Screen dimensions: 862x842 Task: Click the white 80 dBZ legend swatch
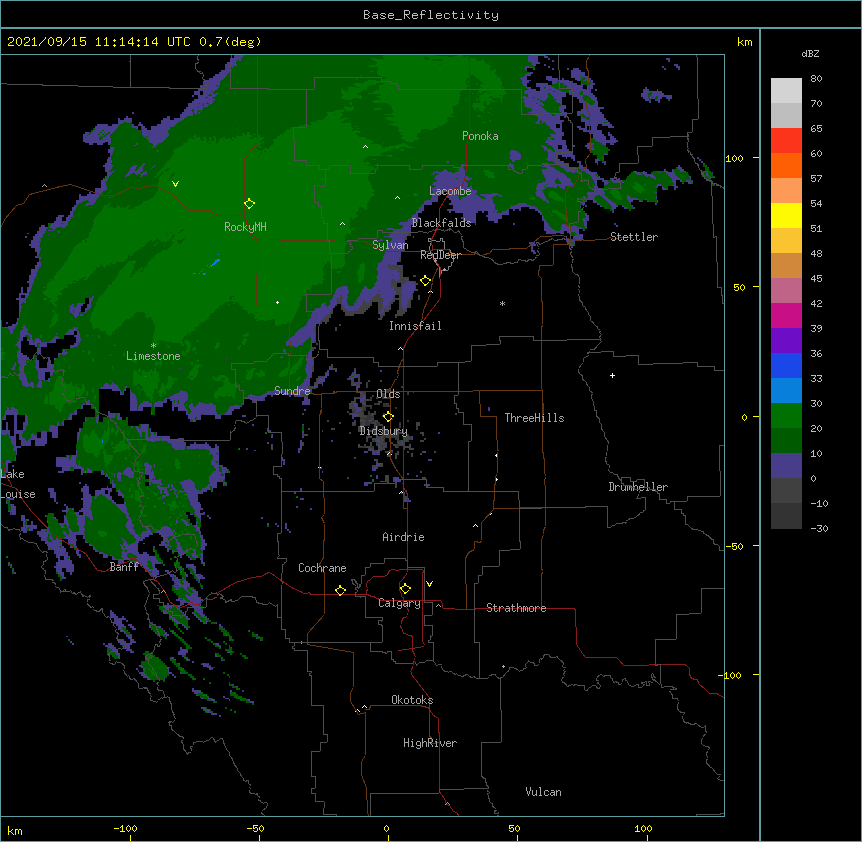click(786, 91)
